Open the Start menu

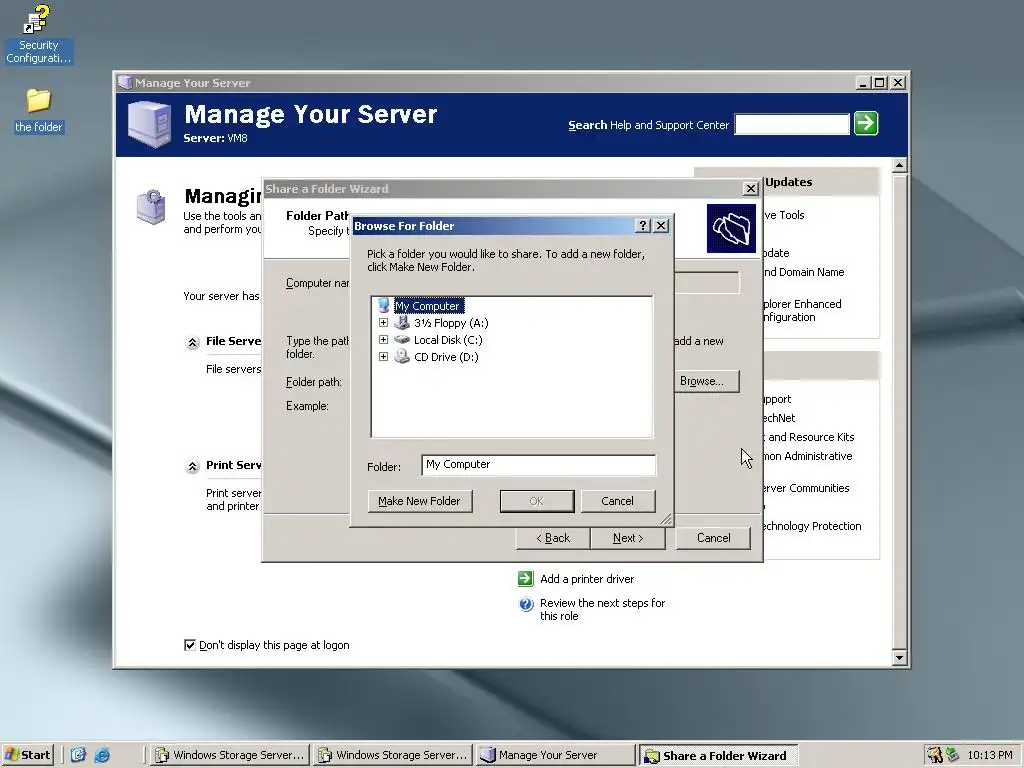click(x=27, y=755)
